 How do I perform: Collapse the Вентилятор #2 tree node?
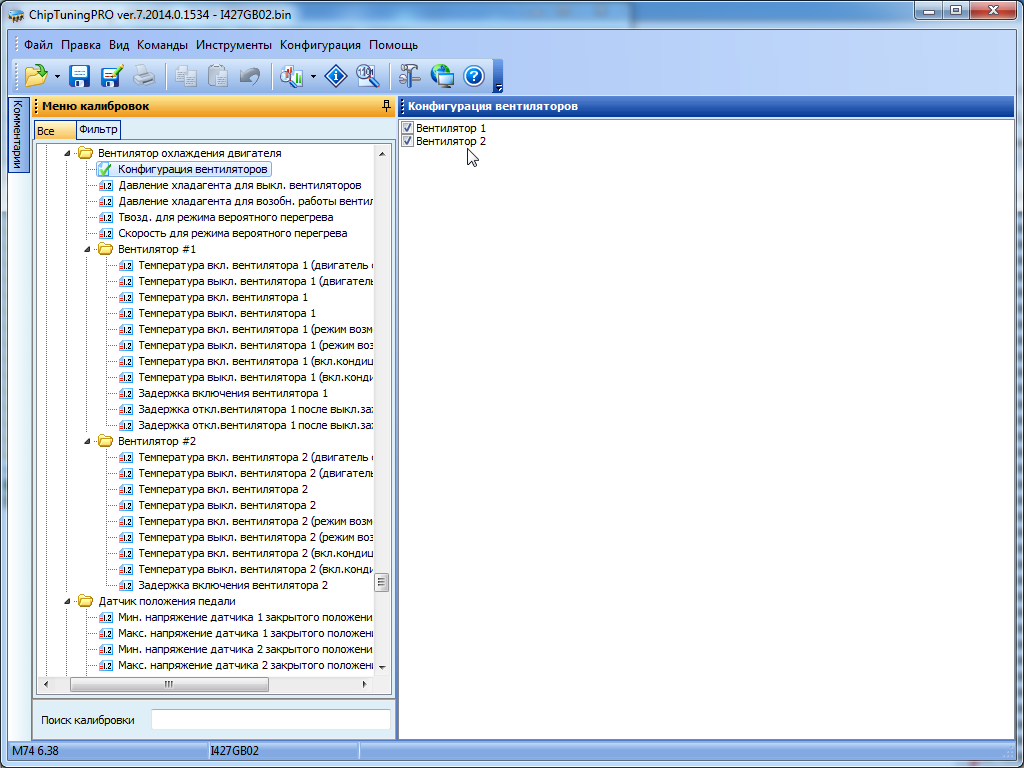(x=89, y=441)
